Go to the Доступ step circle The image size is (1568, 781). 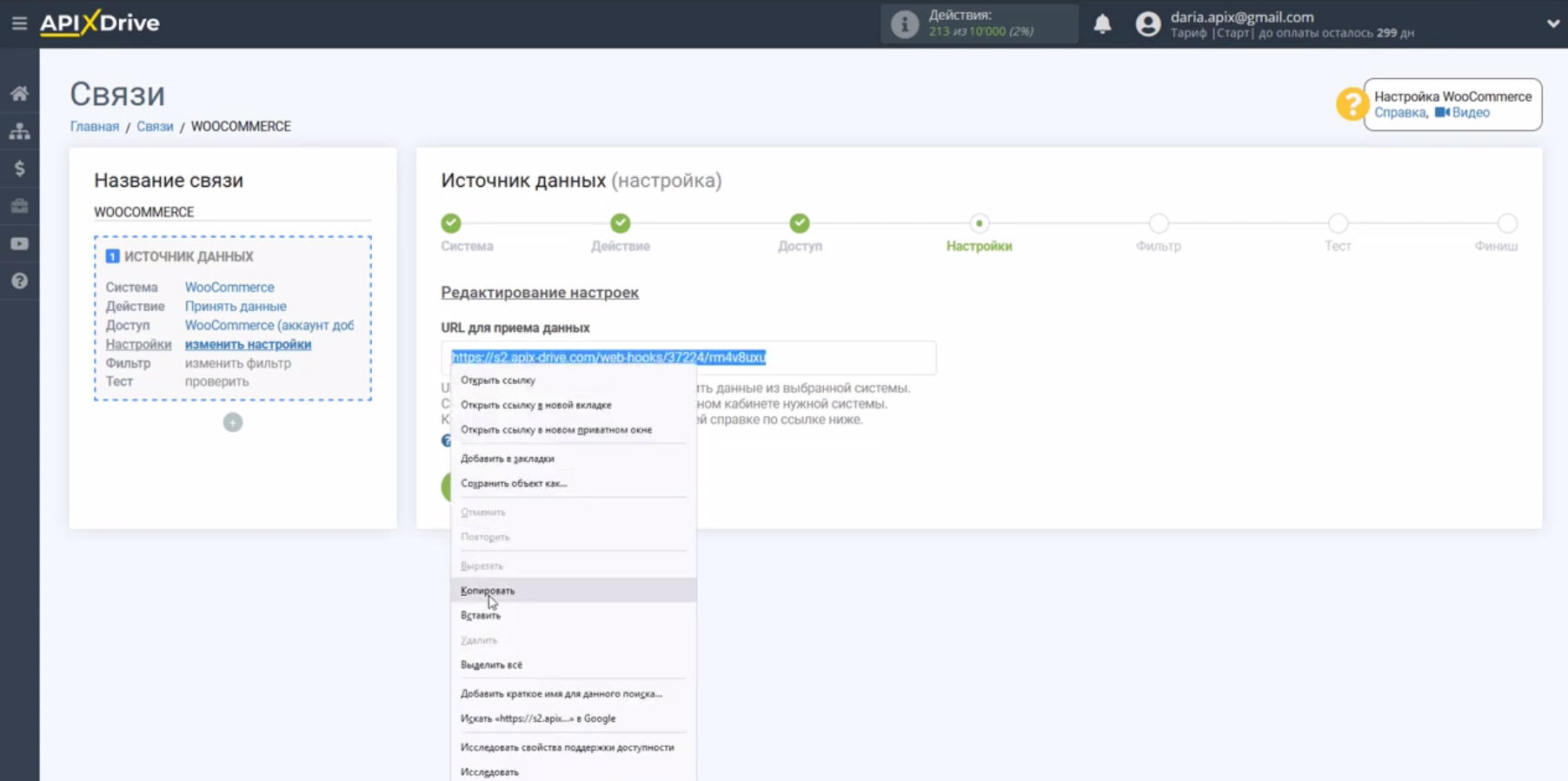(x=800, y=223)
